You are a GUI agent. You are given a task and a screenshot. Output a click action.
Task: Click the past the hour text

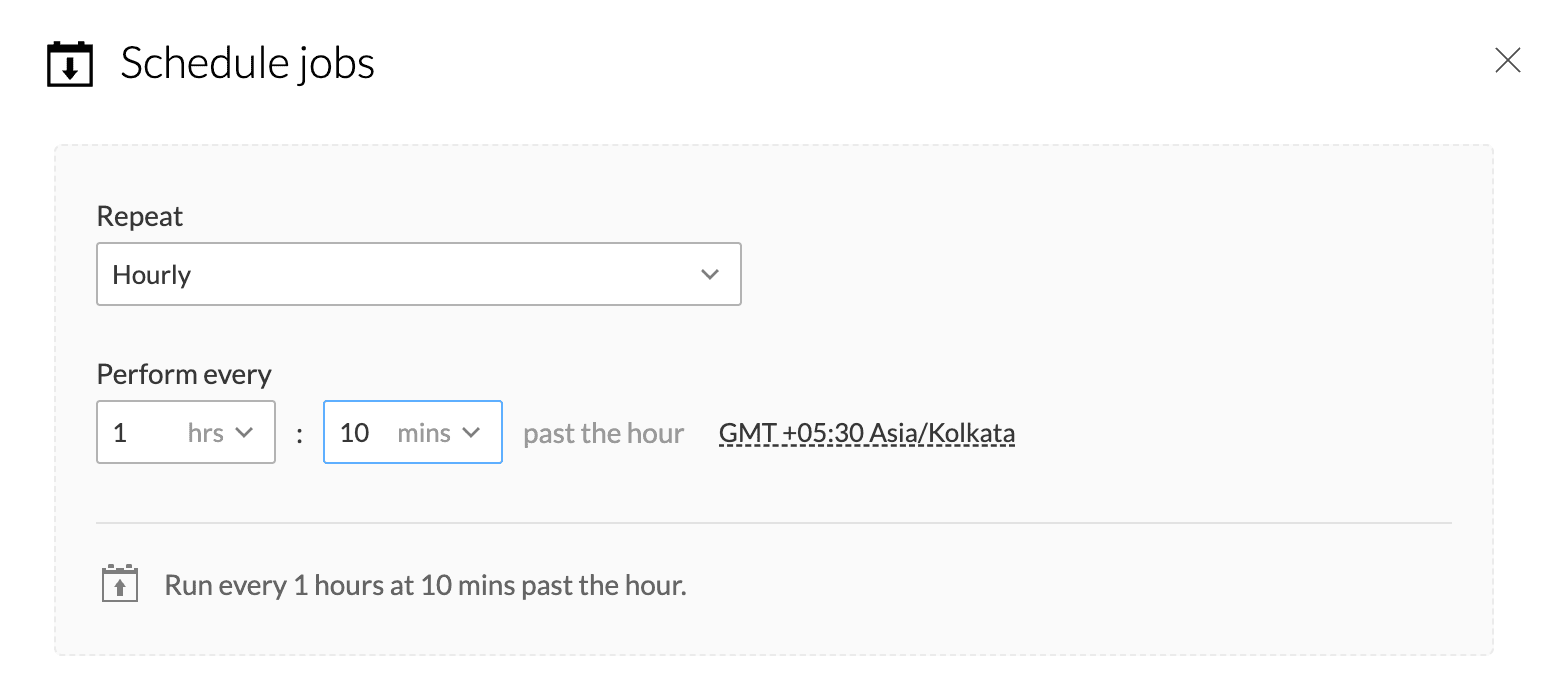603,433
